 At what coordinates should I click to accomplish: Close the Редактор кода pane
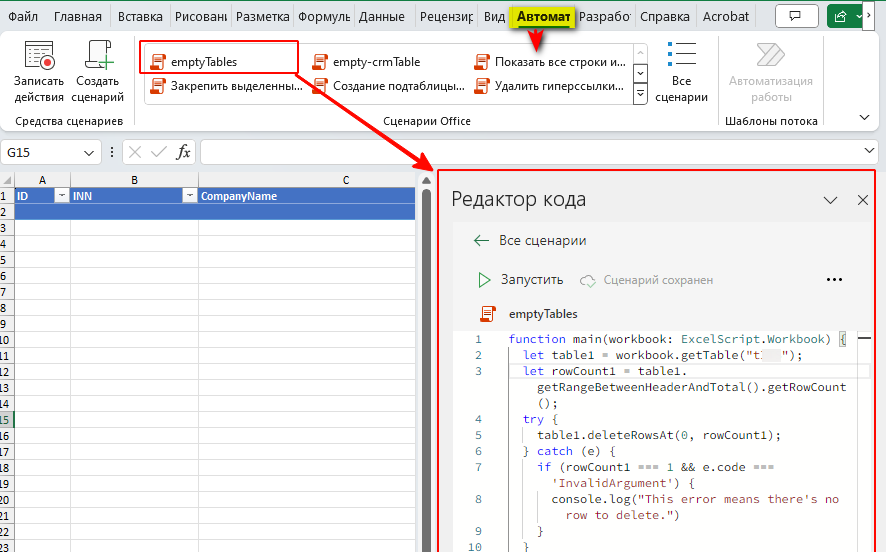863,200
